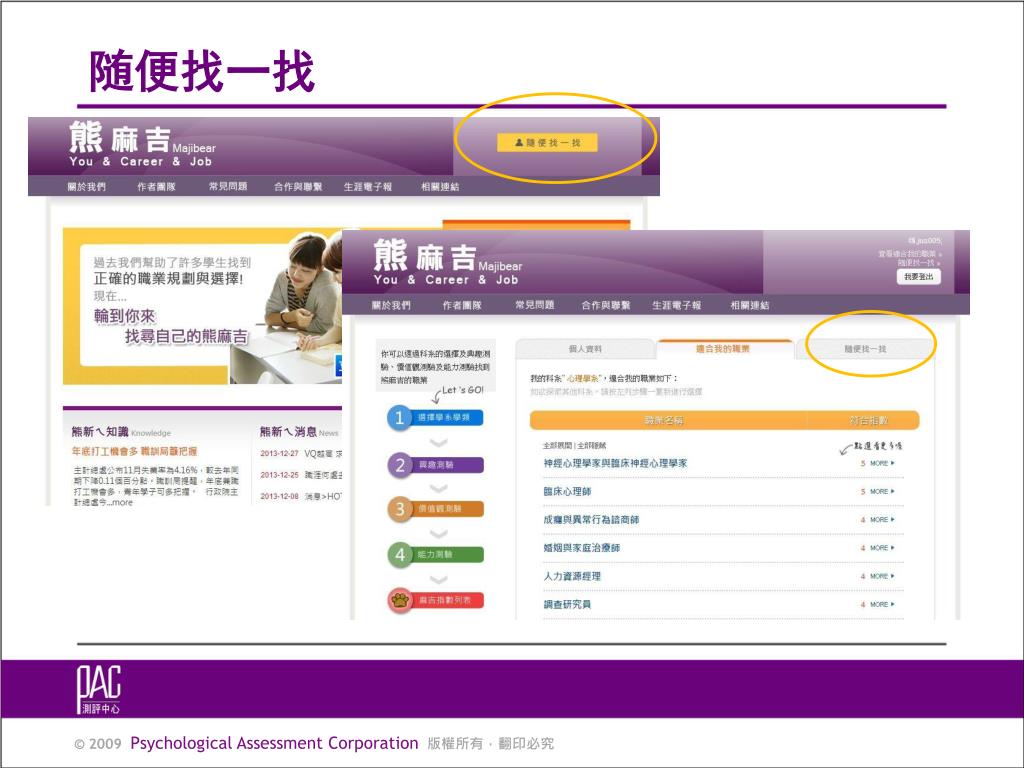The height and width of the screenshot is (768, 1024).
Task: Open career 神經心理學家與臨床神經心理學家
Action: (615, 463)
